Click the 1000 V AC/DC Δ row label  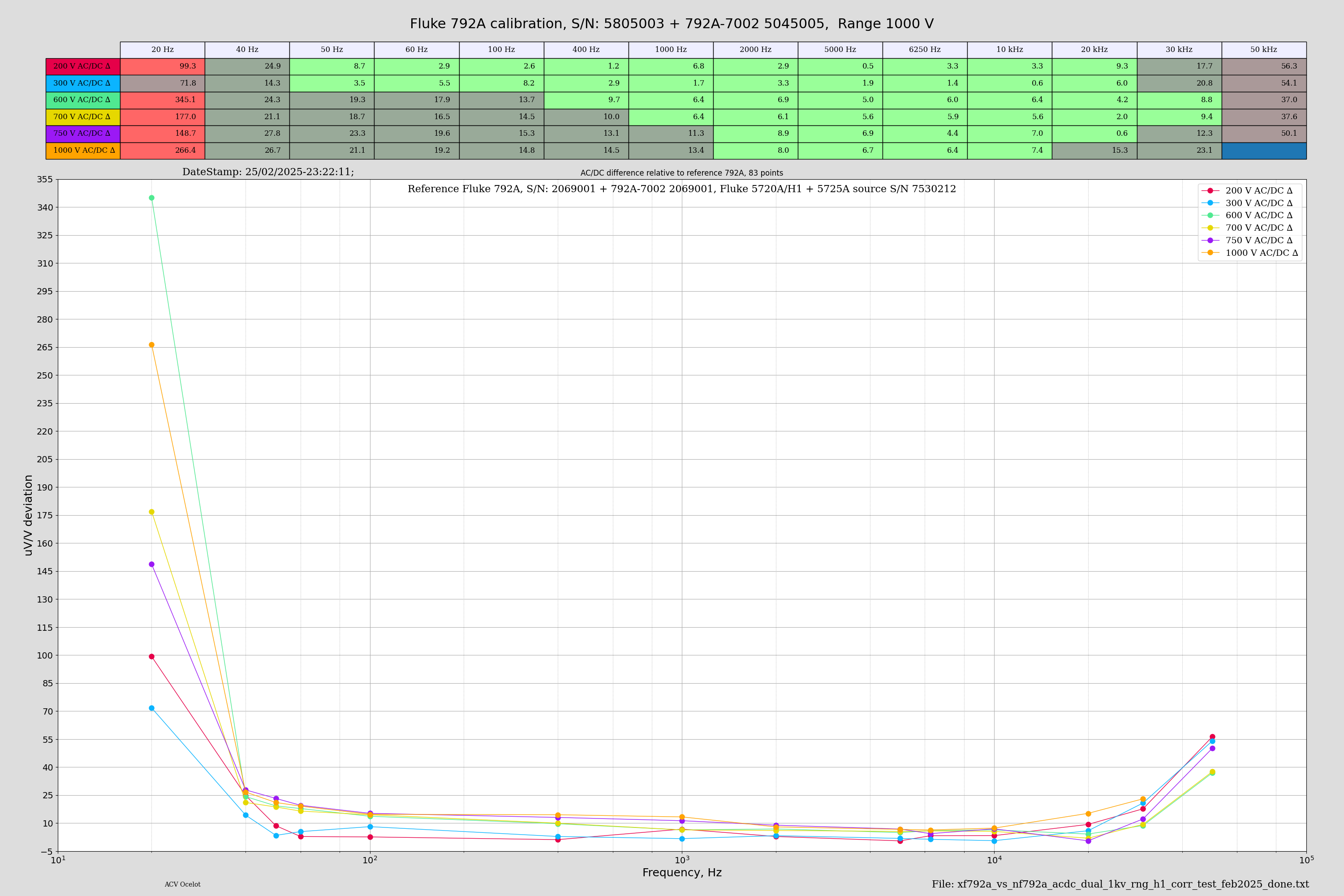pyautogui.click(x=83, y=151)
